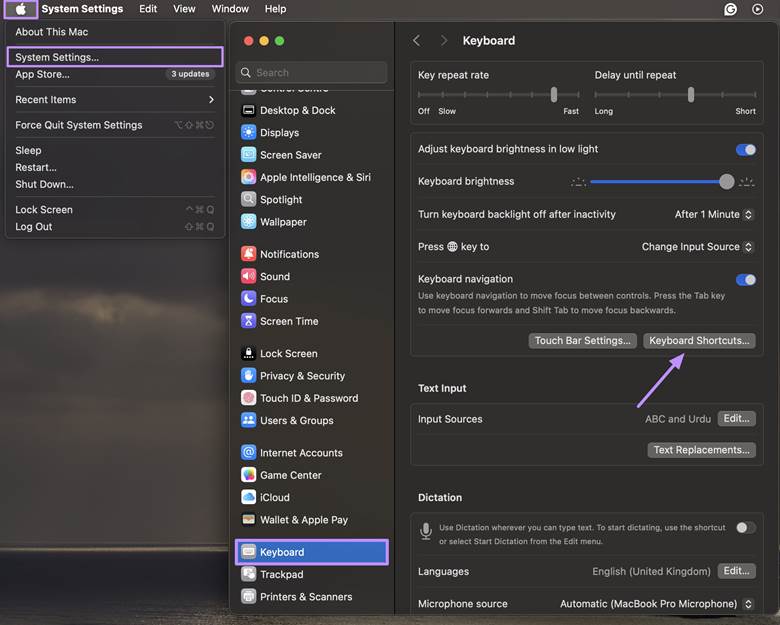Image resolution: width=780 pixels, height=625 pixels.
Task: Select the Trackpad sidebar icon
Action: [x=248, y=574]
